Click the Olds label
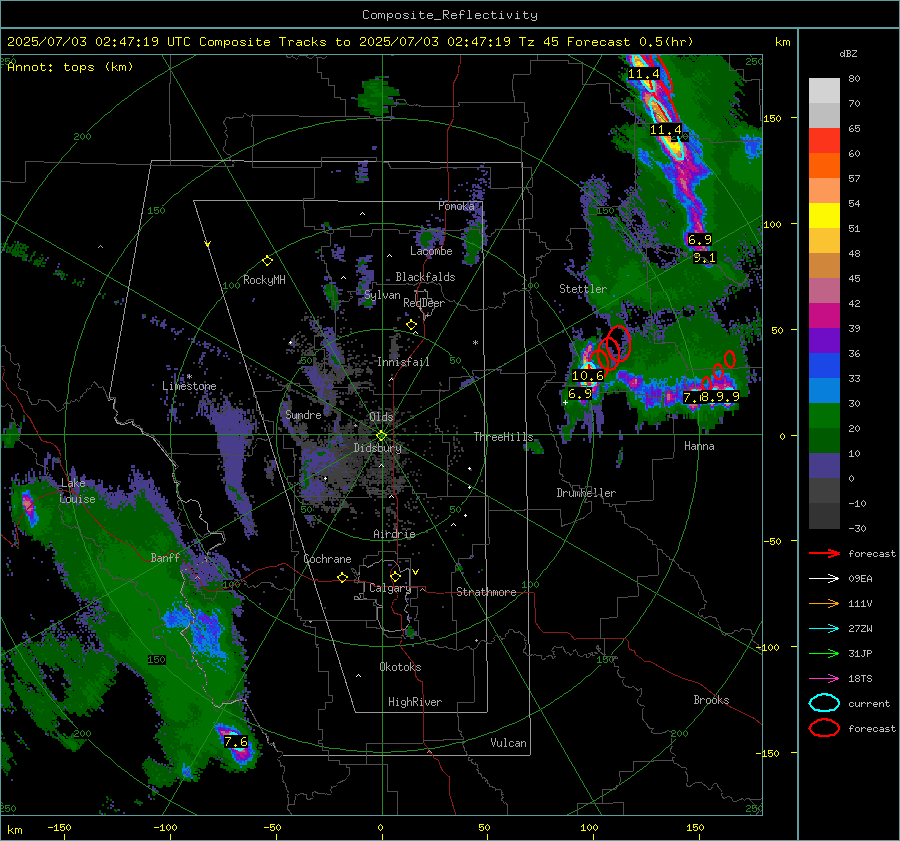Screen dimensions: 900x841 (381, 417)
